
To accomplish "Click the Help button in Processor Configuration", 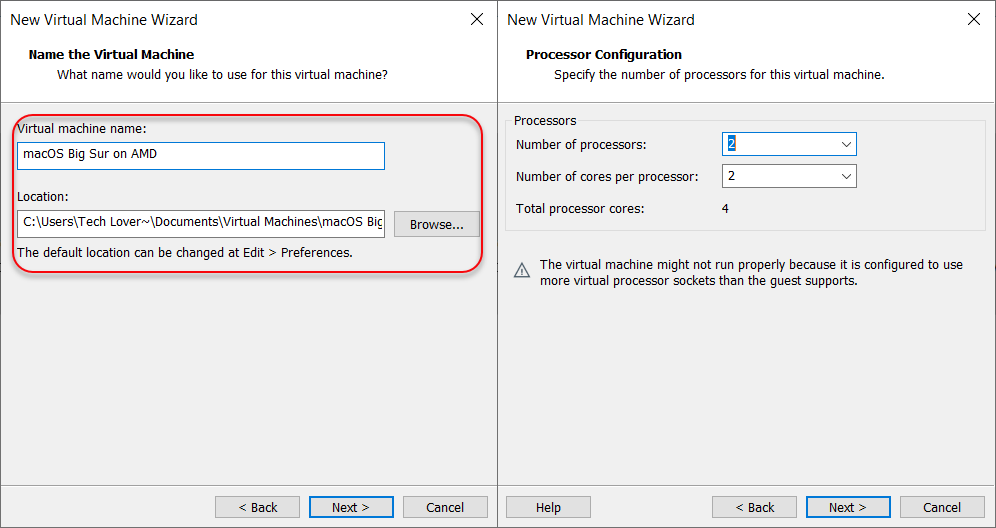I will pyautogui.click(x=548, y=507).
